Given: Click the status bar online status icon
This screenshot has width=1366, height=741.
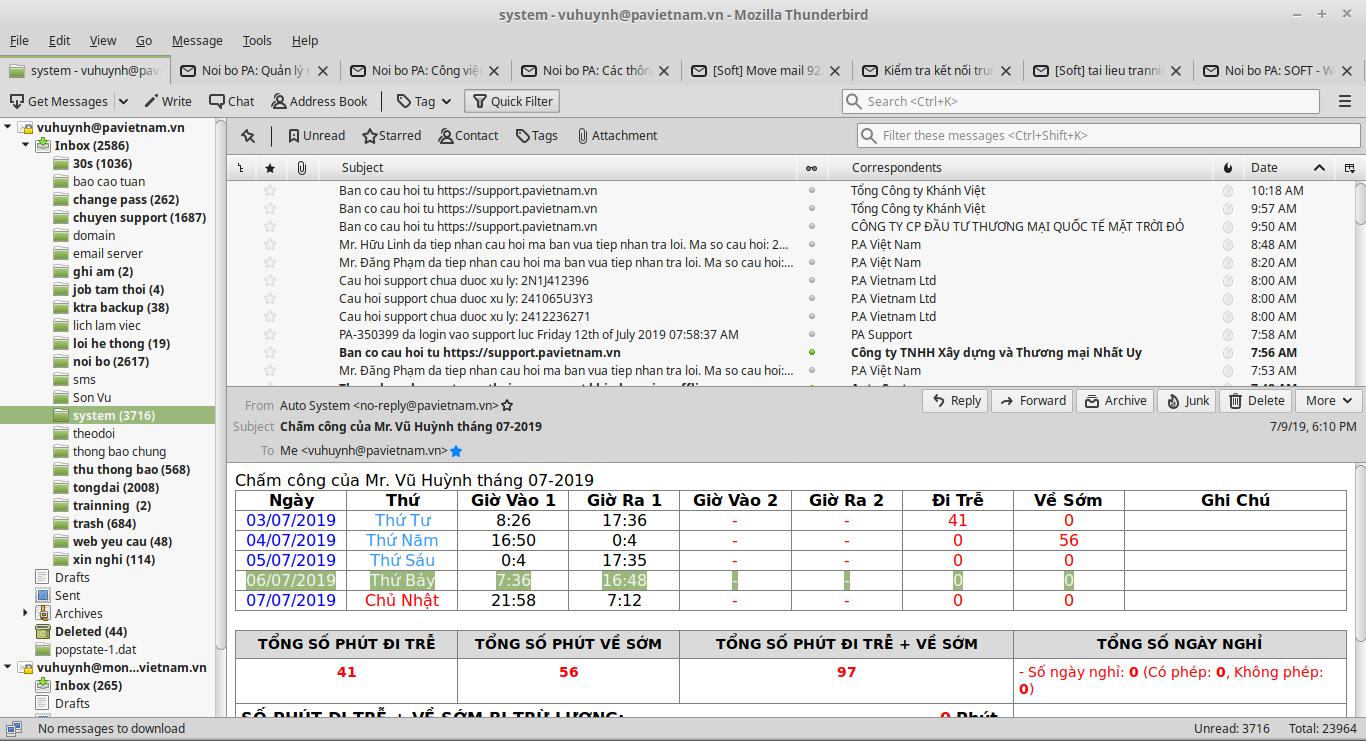Looking at the screenshot, I should pyautogui.click(x=15, y=729).
